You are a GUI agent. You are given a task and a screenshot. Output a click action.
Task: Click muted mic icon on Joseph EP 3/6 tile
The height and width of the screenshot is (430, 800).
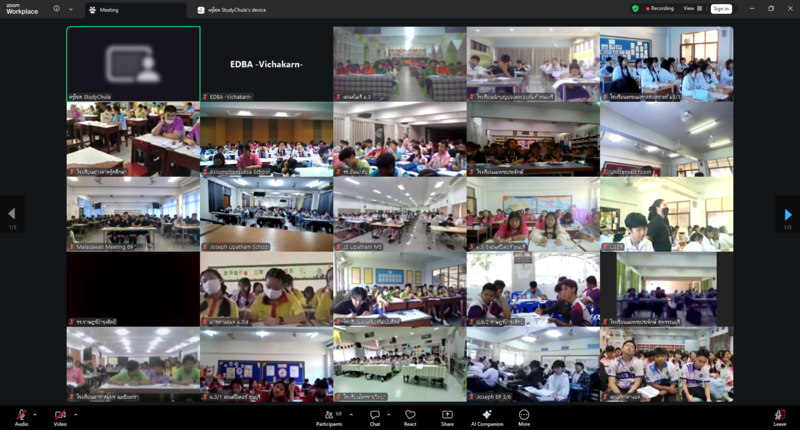[472, 397]
